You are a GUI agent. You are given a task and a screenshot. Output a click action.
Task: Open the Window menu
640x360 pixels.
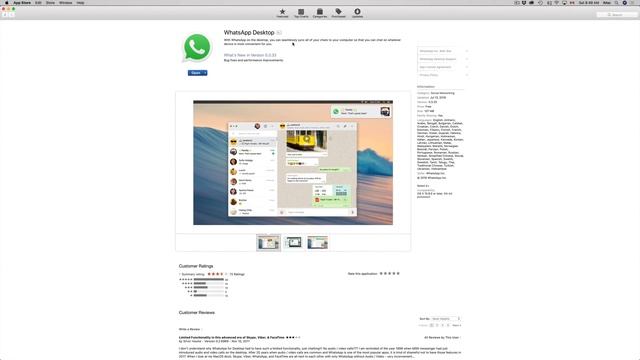click(x=65, y=2)
